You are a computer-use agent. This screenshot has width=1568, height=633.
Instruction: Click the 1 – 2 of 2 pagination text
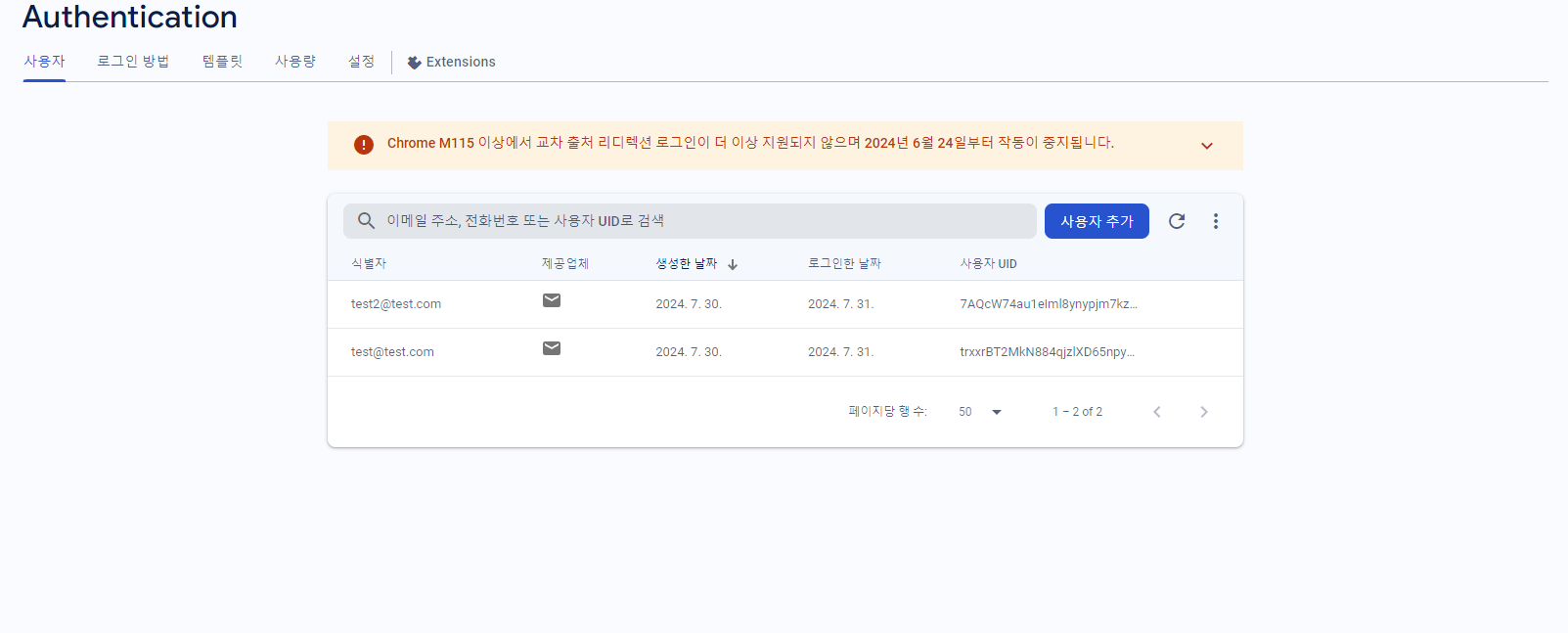[1077, 412]
